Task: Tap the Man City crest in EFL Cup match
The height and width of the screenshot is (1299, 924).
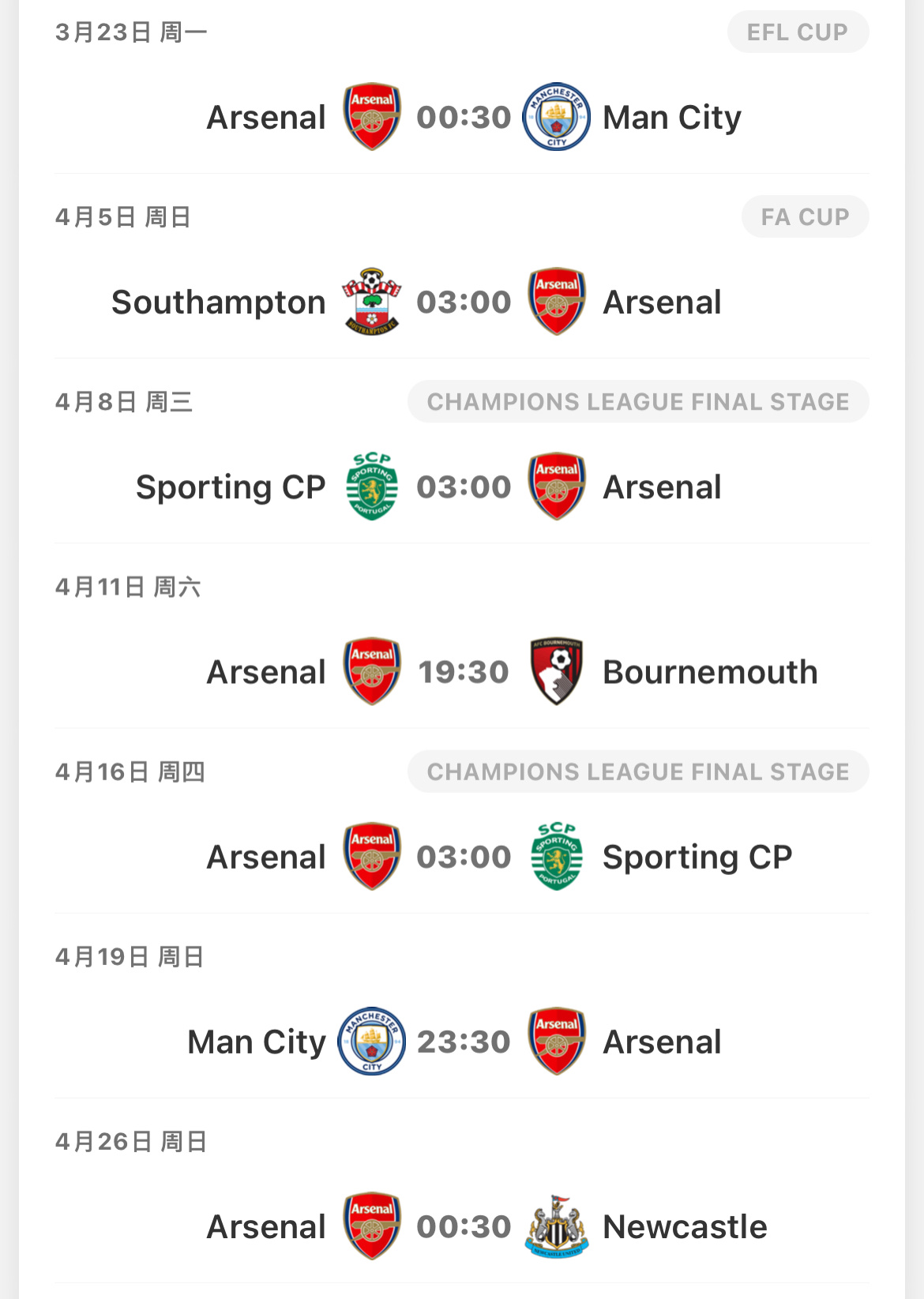Action: pyautogui.click(x=556, y=117)
